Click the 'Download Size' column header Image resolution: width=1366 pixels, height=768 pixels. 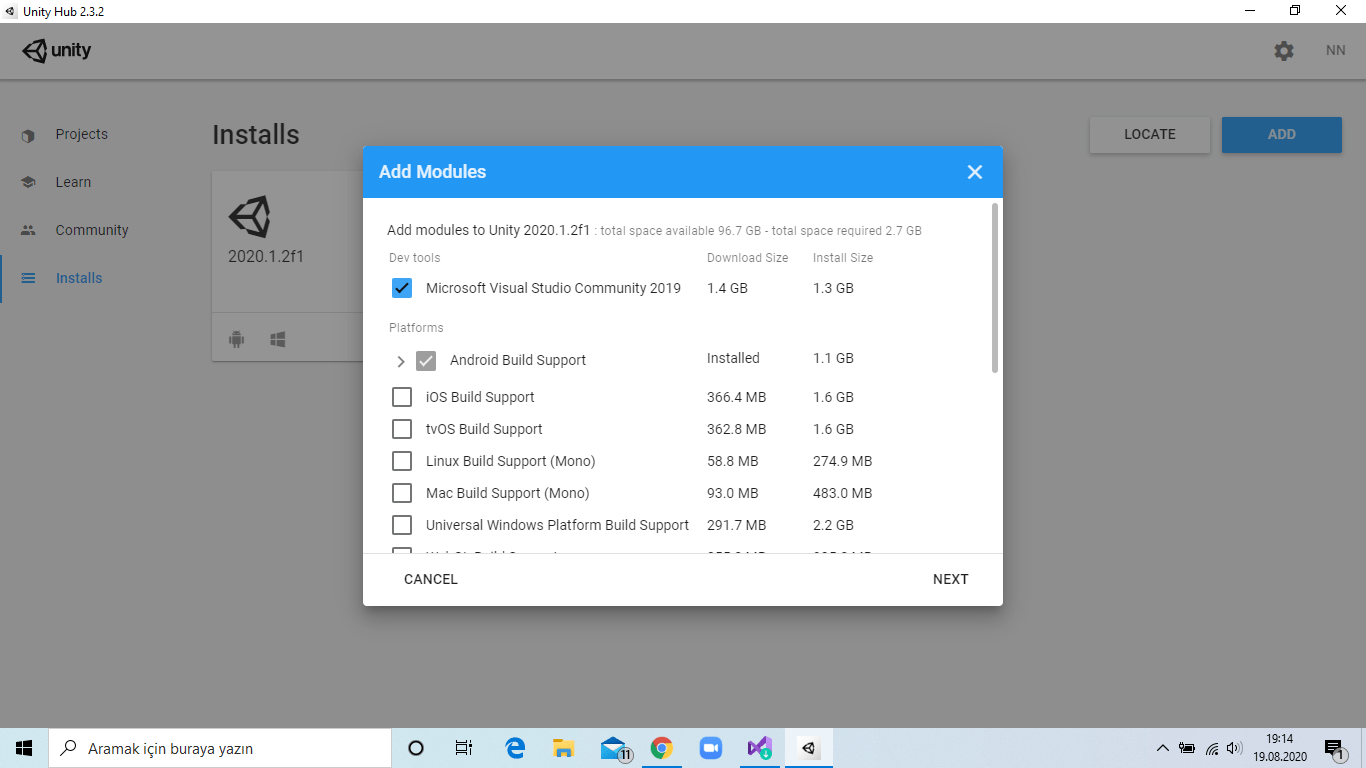point(748,258)
